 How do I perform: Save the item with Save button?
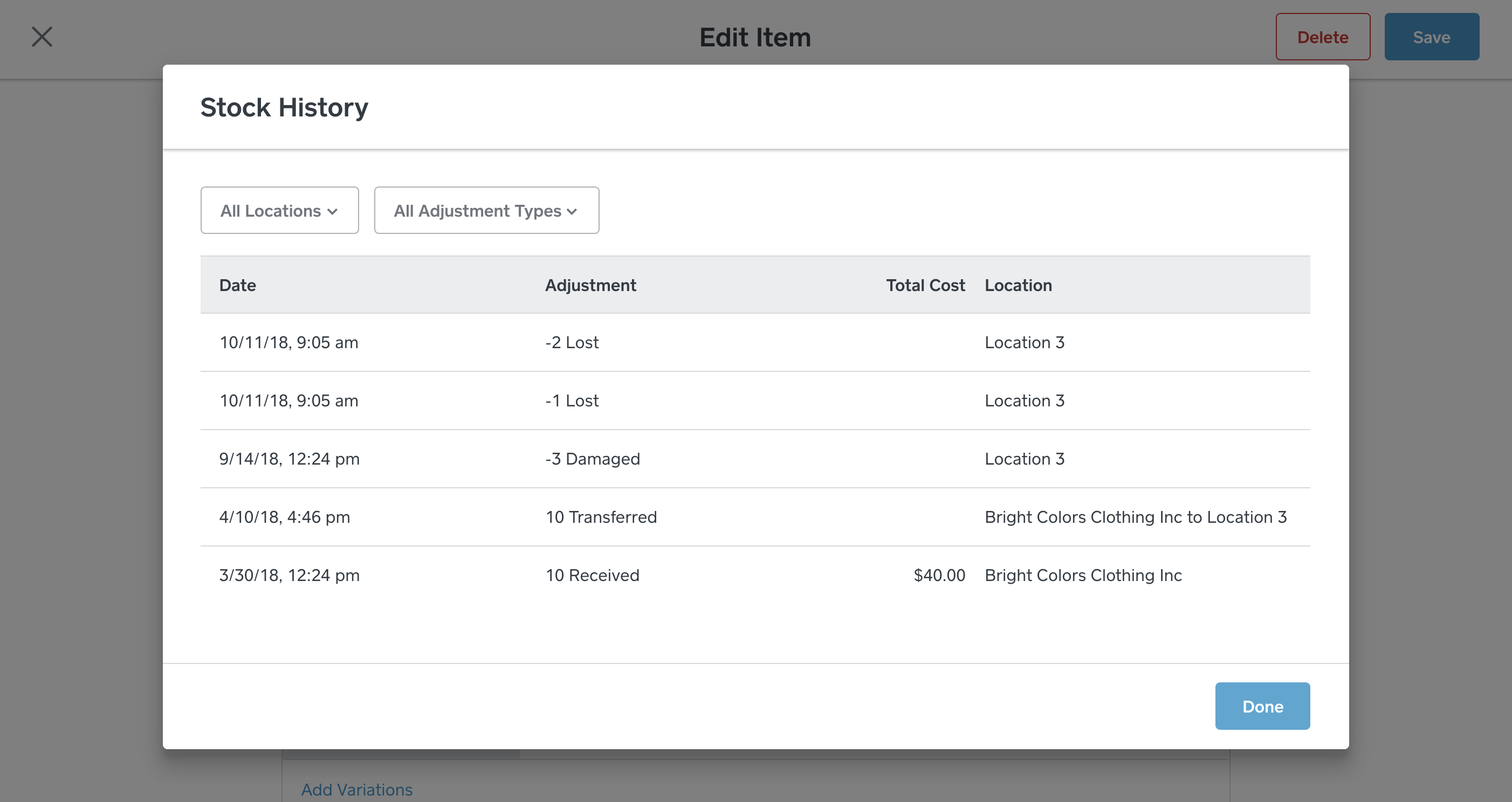click(1431, 37)
